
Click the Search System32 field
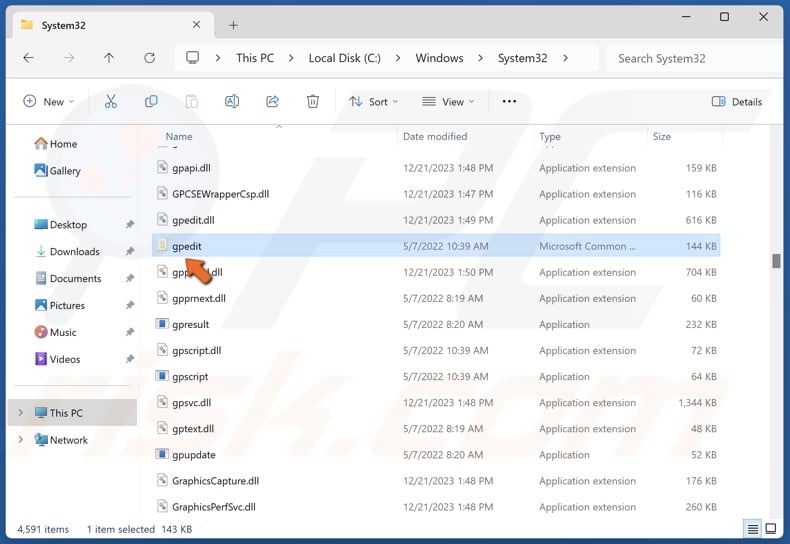click(x=695, y=58)
